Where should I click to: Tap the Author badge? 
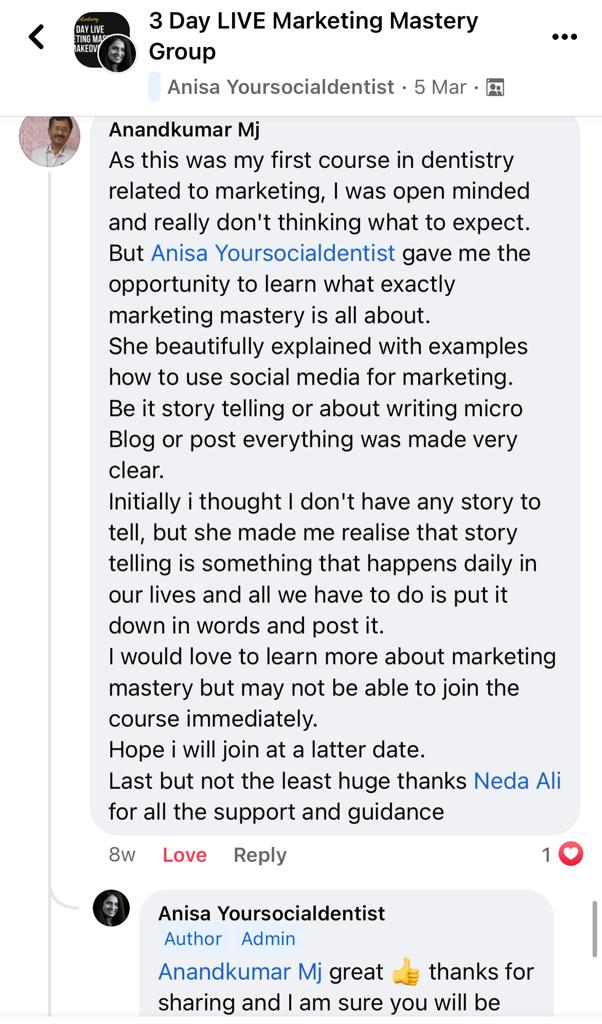click(193, 939)
